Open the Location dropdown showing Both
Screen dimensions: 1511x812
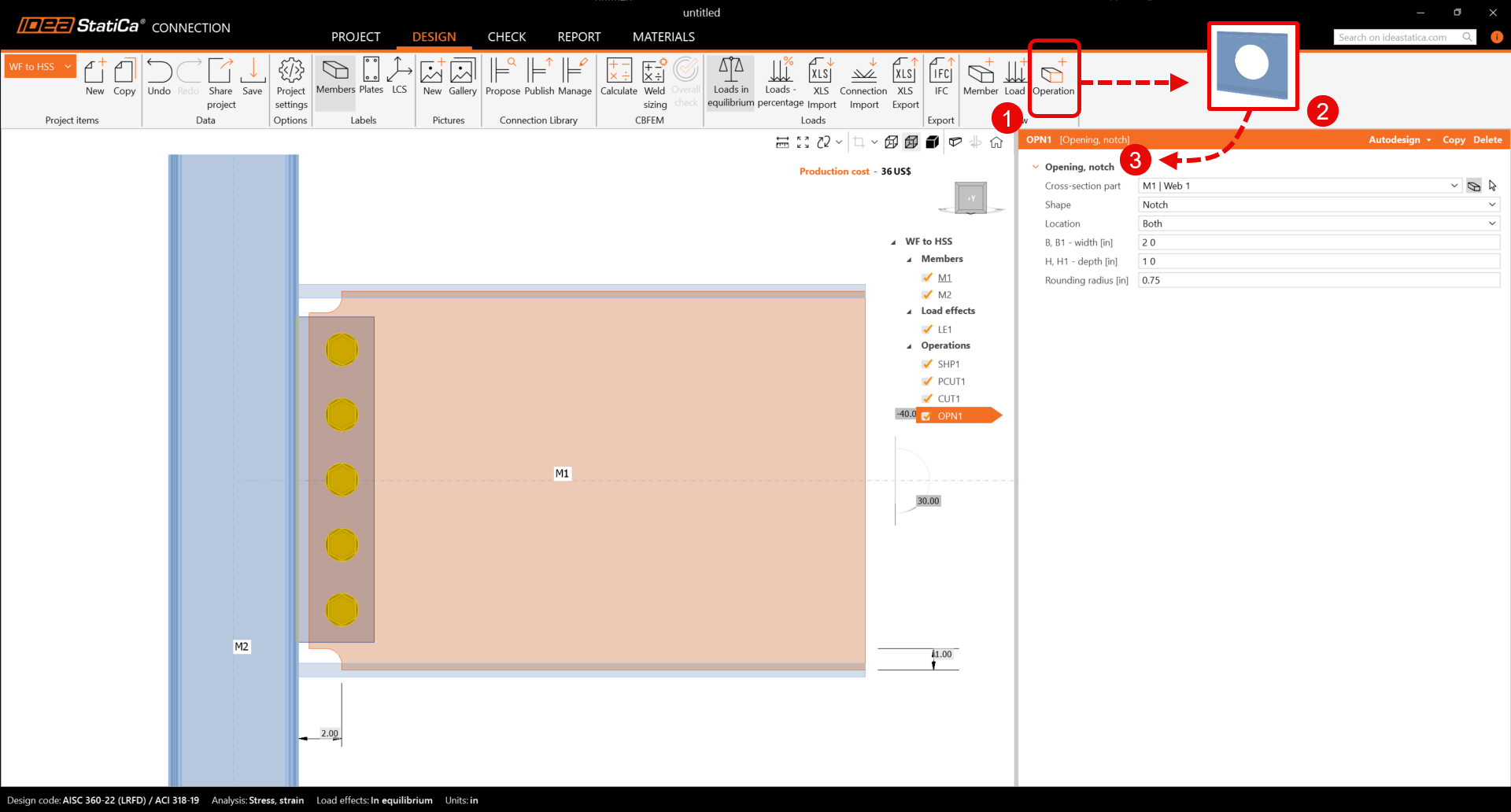click(x=1318, y=223)
